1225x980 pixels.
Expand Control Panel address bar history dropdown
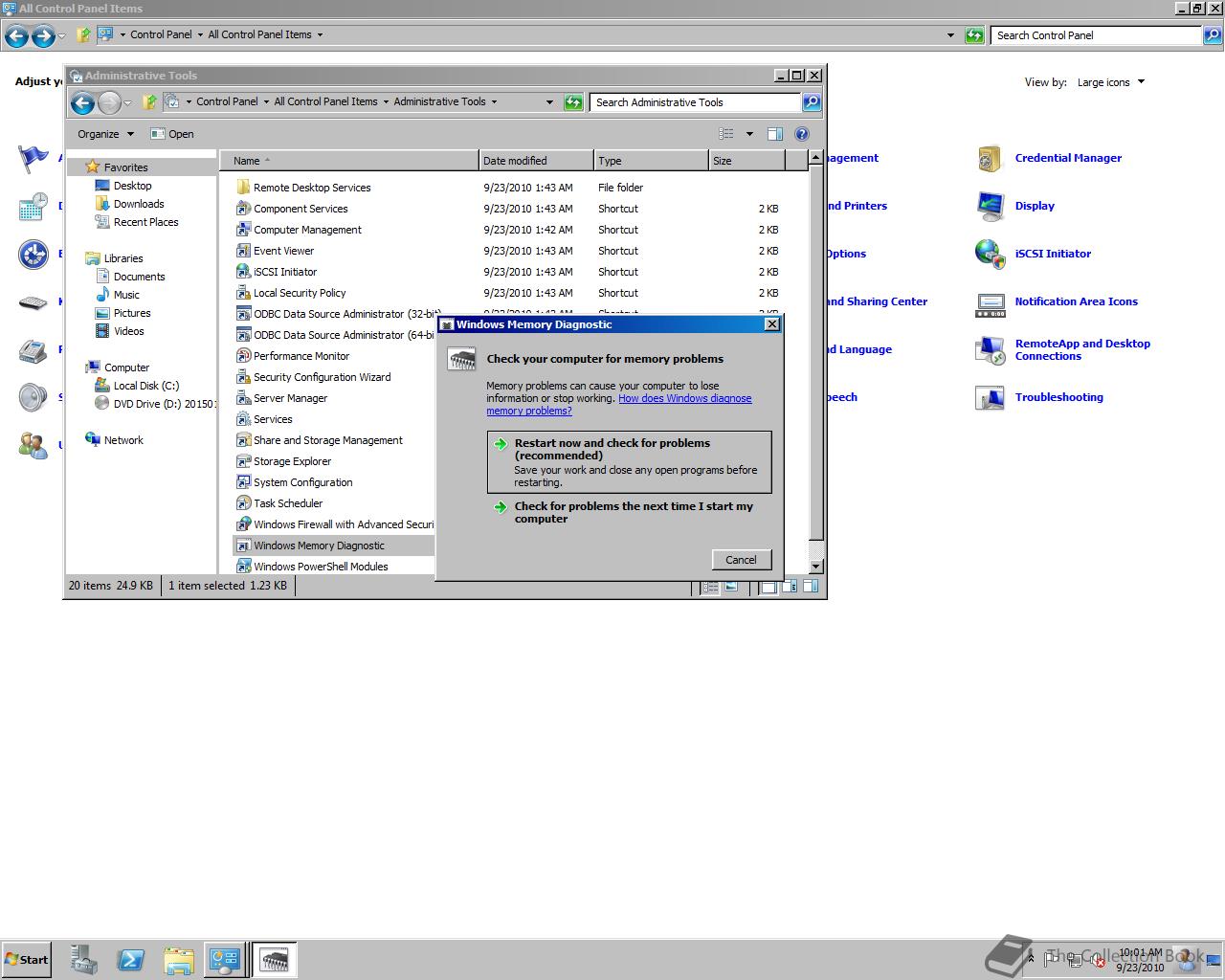(950, 35)
